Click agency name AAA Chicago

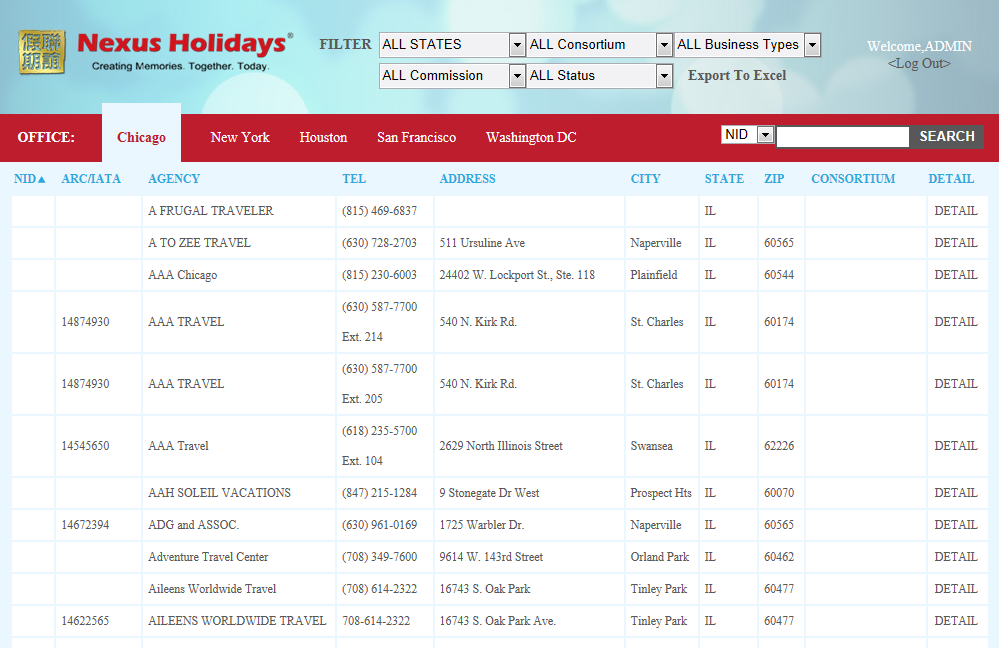183,275
